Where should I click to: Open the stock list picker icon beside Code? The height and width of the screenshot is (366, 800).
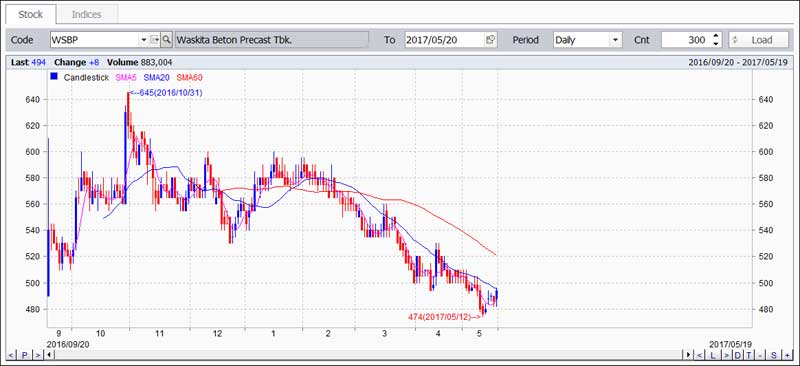[155, 40]
